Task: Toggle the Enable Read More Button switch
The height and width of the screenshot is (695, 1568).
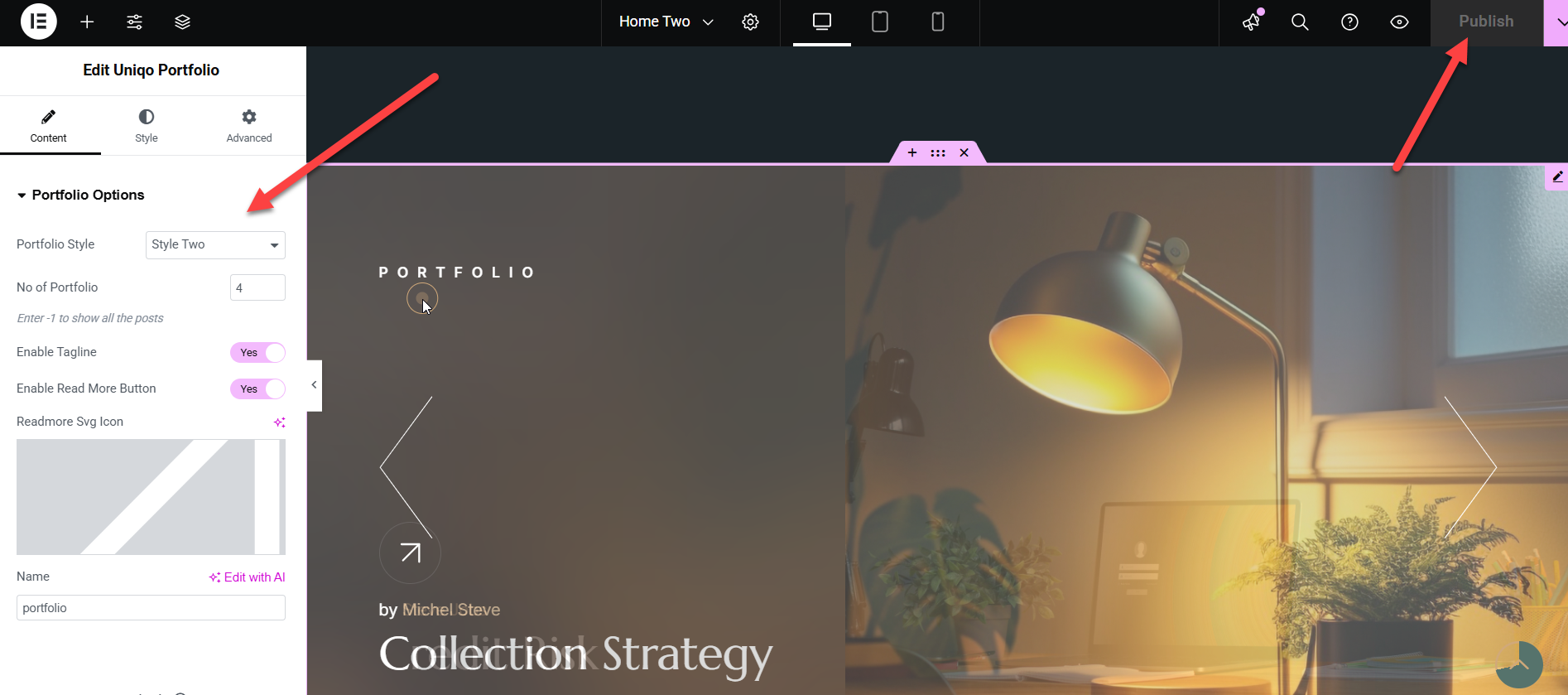Action: pyautogui.click(x=257, y=389)
